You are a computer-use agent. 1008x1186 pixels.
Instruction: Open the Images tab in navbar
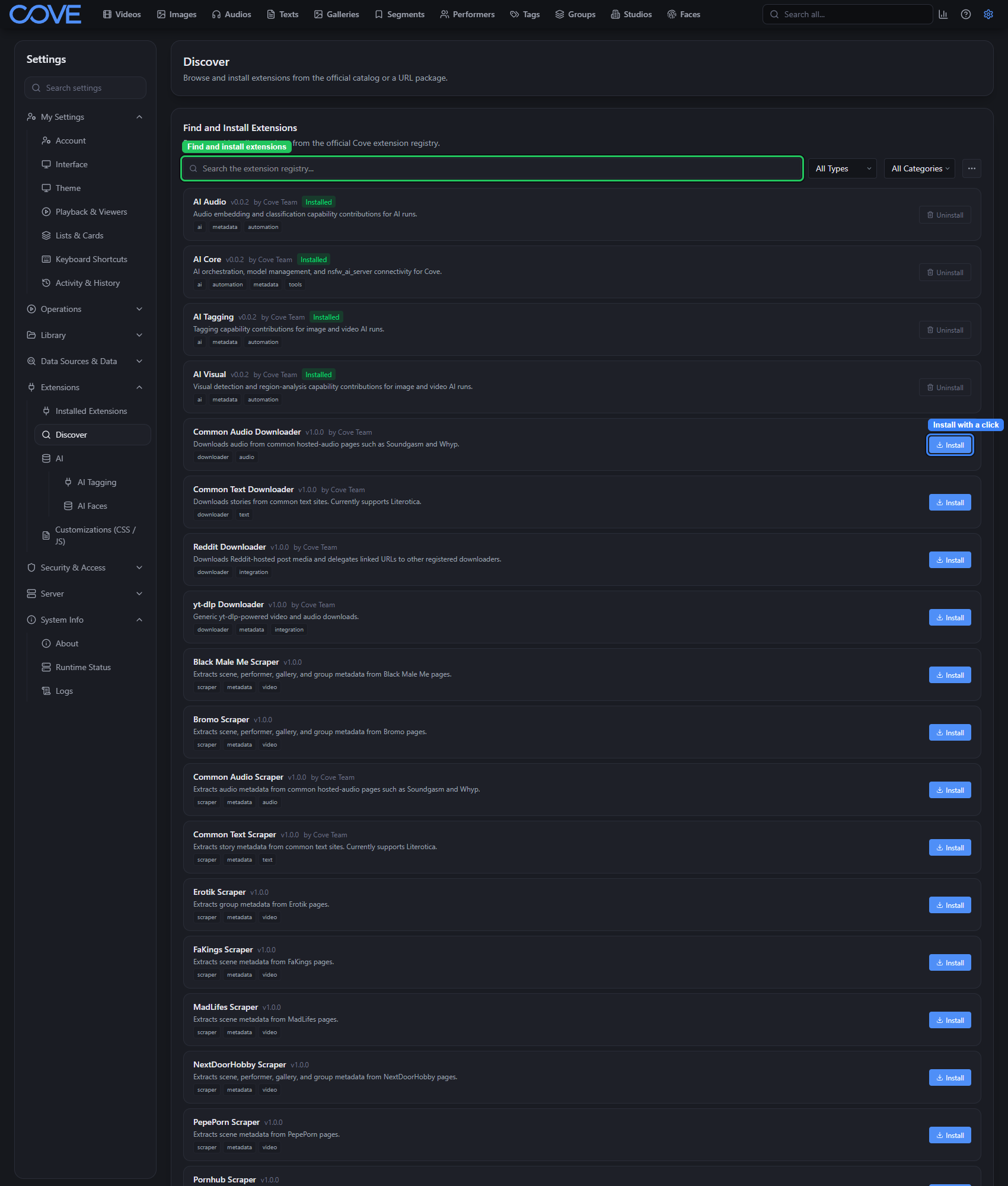(x=177, y=14)
